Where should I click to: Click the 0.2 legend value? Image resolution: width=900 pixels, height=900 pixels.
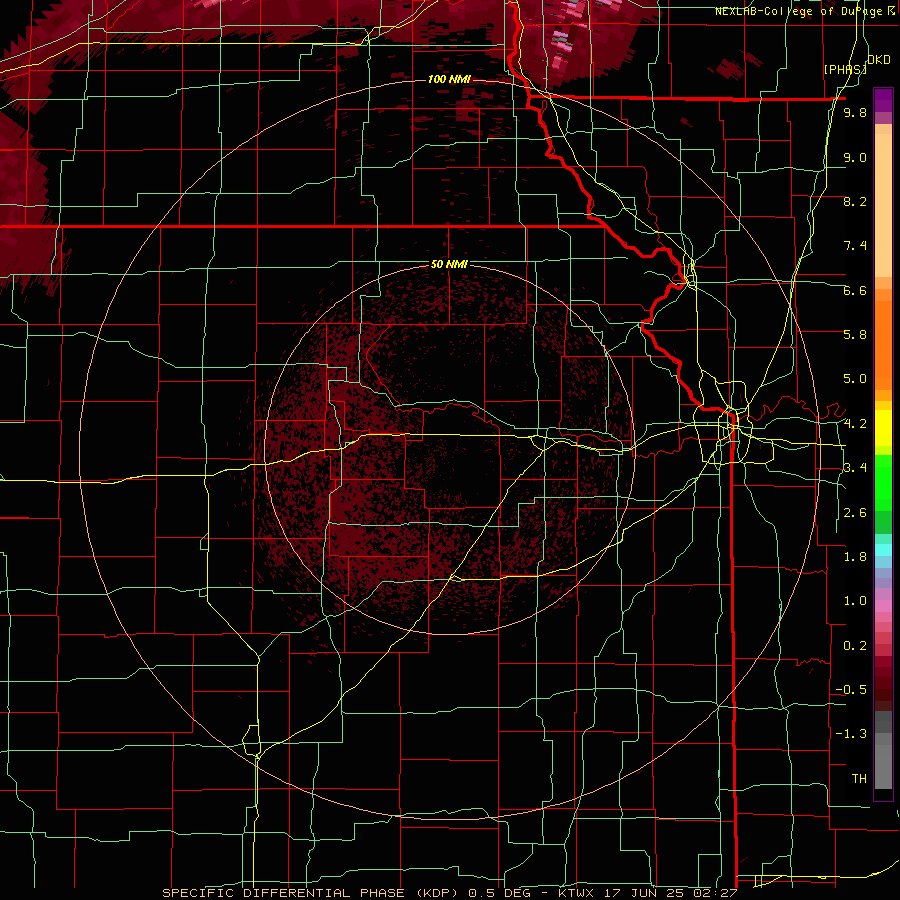tap(855, 646)
